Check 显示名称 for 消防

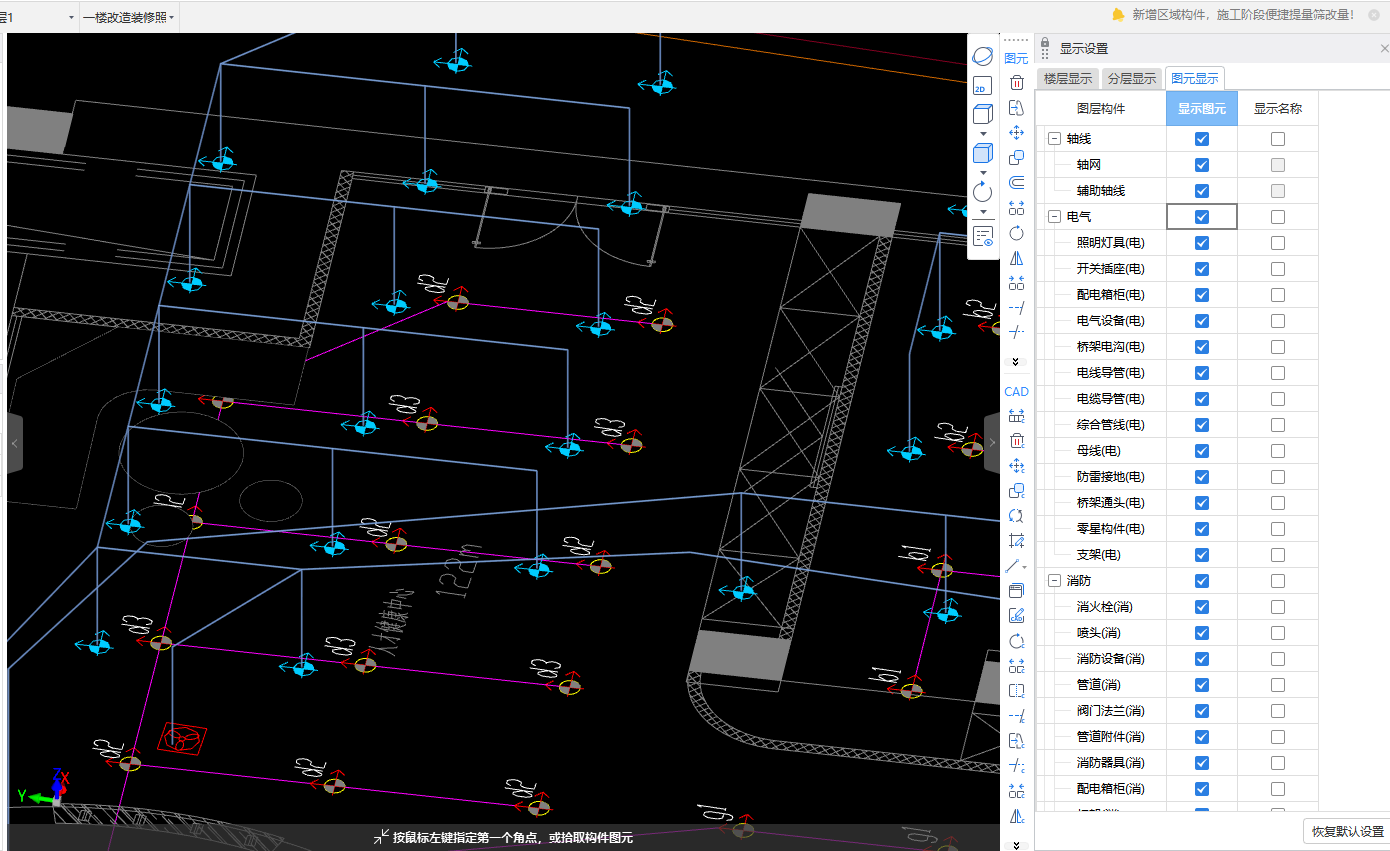click(1278, 581)
